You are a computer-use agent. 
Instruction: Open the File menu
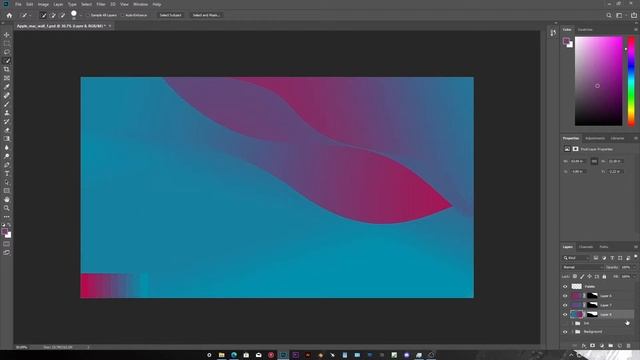tap(18, 4)
